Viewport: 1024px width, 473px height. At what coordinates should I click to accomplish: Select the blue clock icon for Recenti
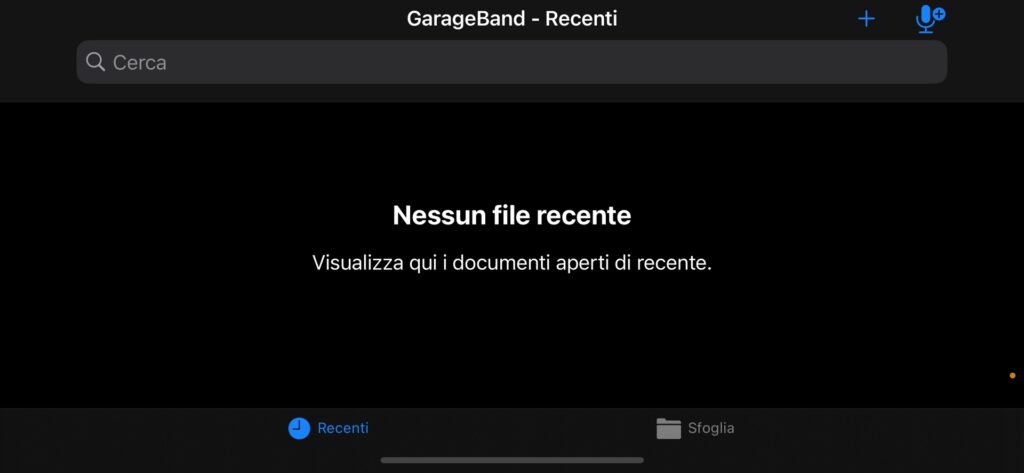pyautogui.click(x=299, y=429)
